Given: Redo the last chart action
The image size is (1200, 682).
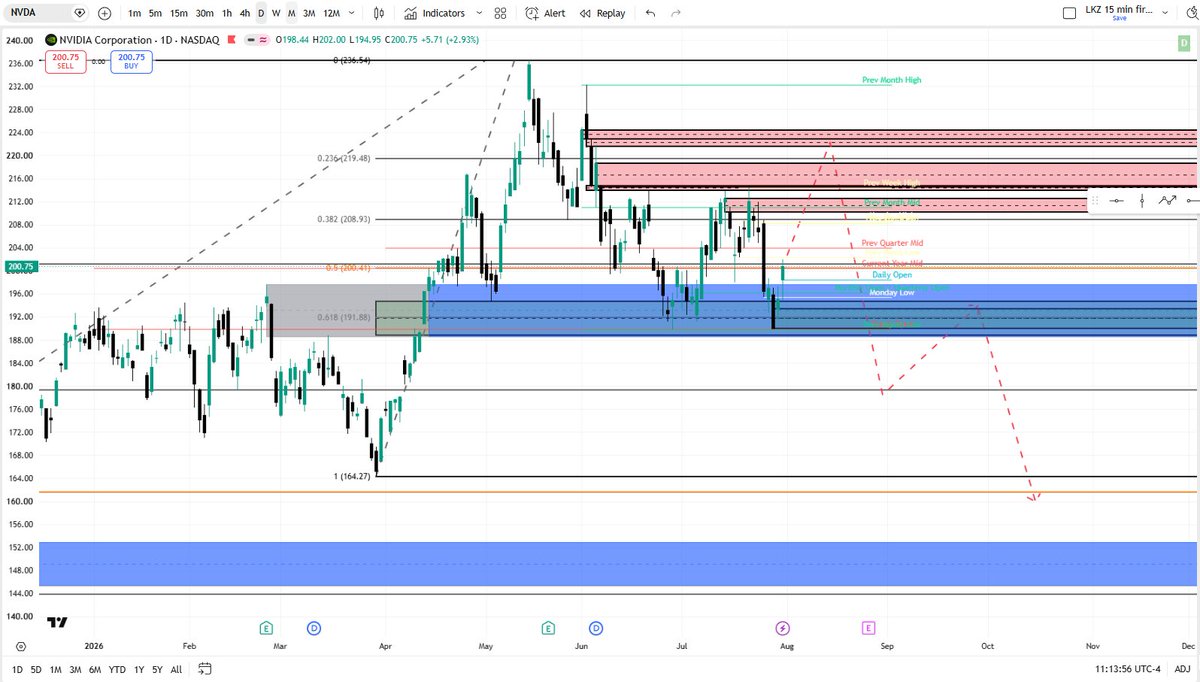Looking at the screenshot, I should pyautogui.click(x=676, y=13).
